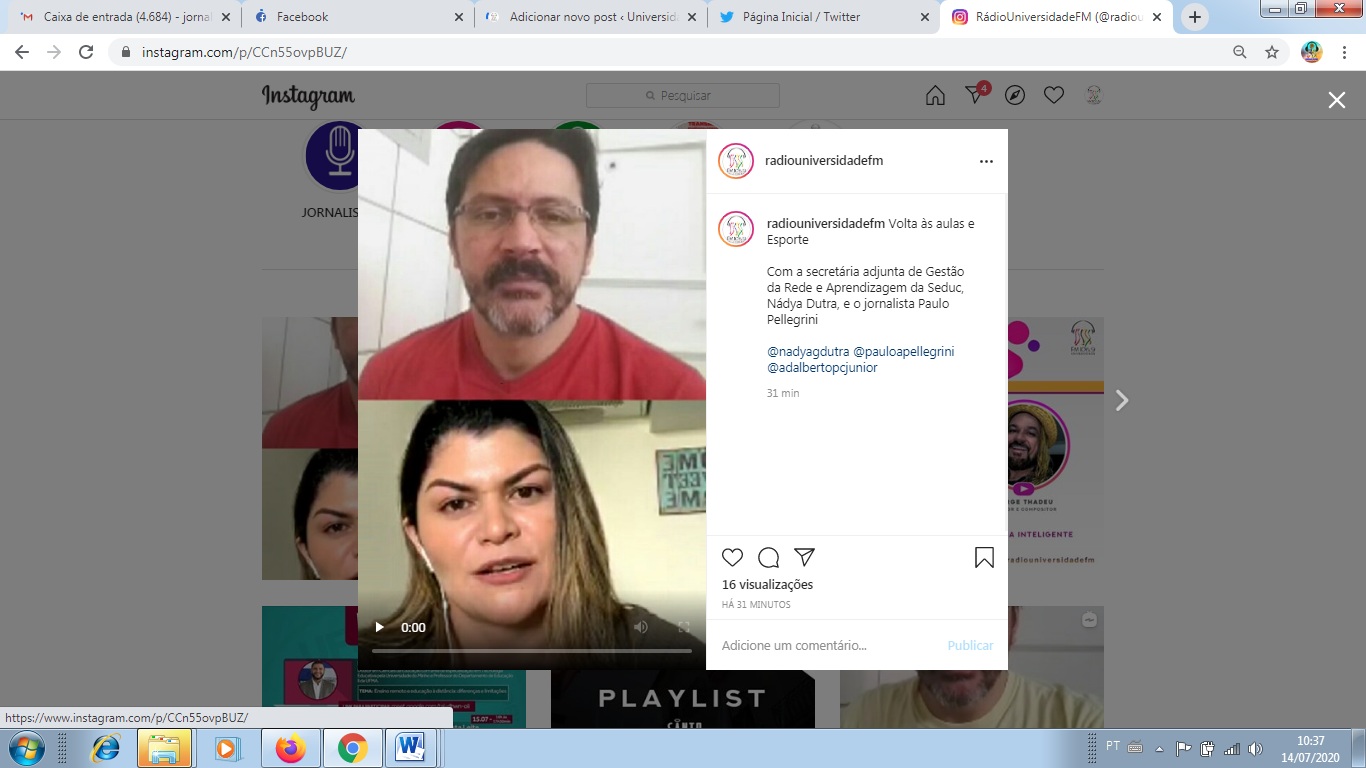Like the post with heart icon
The image size is (1366, 768).
click(733, 557)
